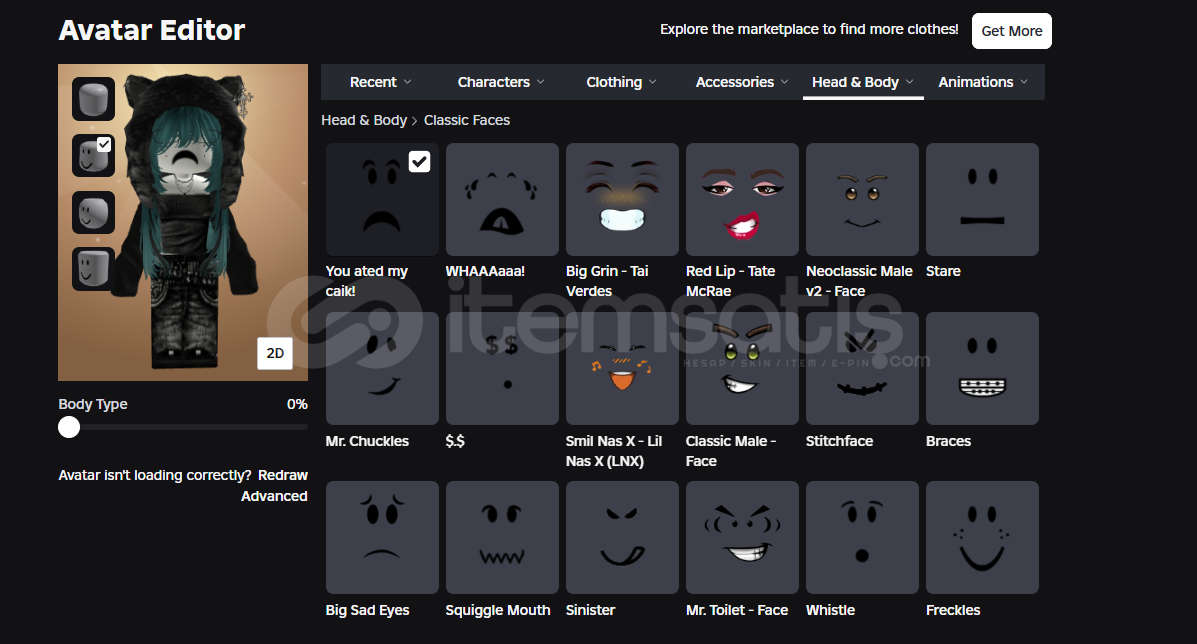Image resolution: width=1197 pixels, height=644 pixels.
Task: Open the Braces item name link
Action: point(948,441)
